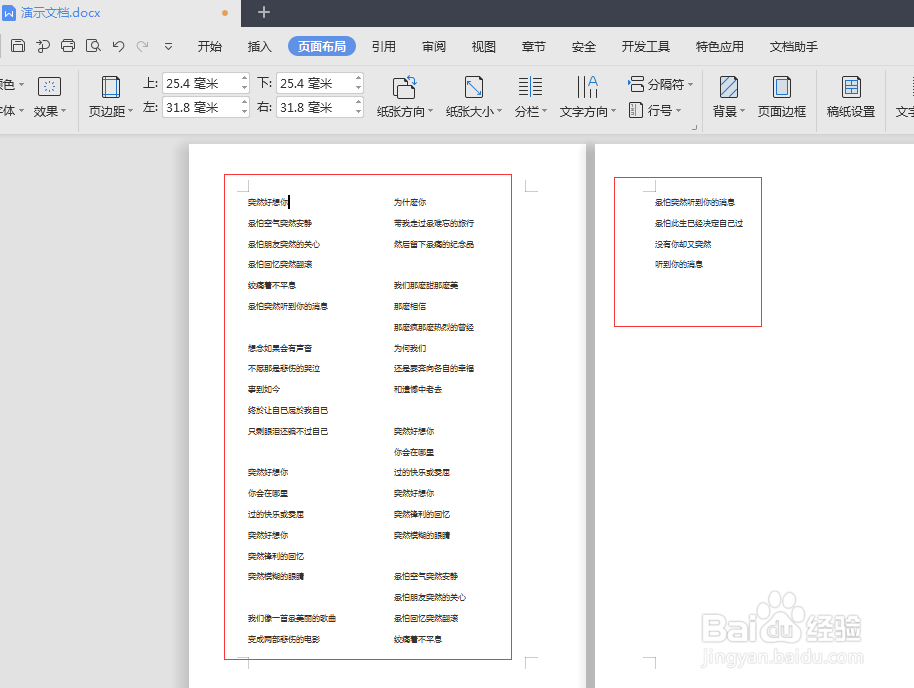This screenshot has width=914, height=688.
Task: Click the line 突然好想你 at column top
Action: tap(268, 202)
